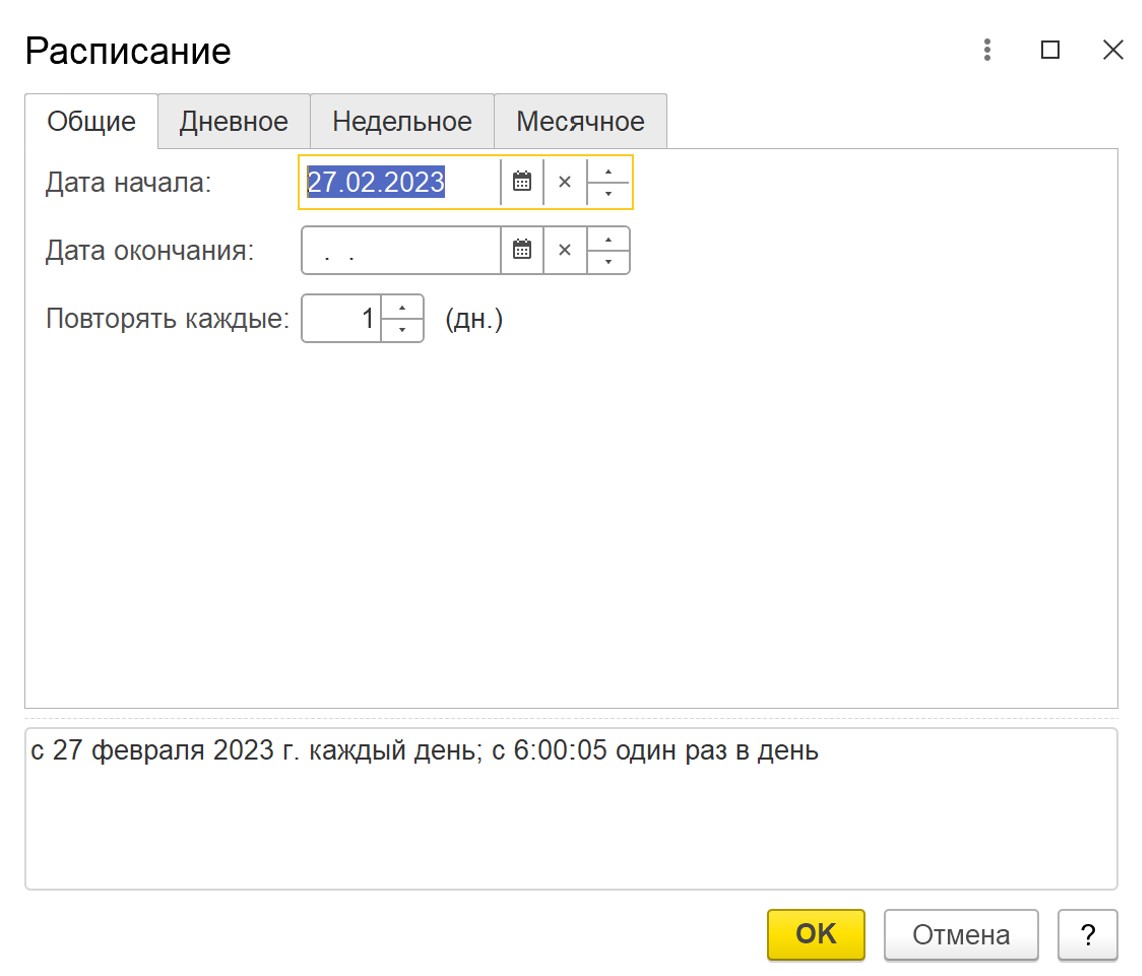Switch to the Дневное tab

pyautogui.click(x=233, y=121)
